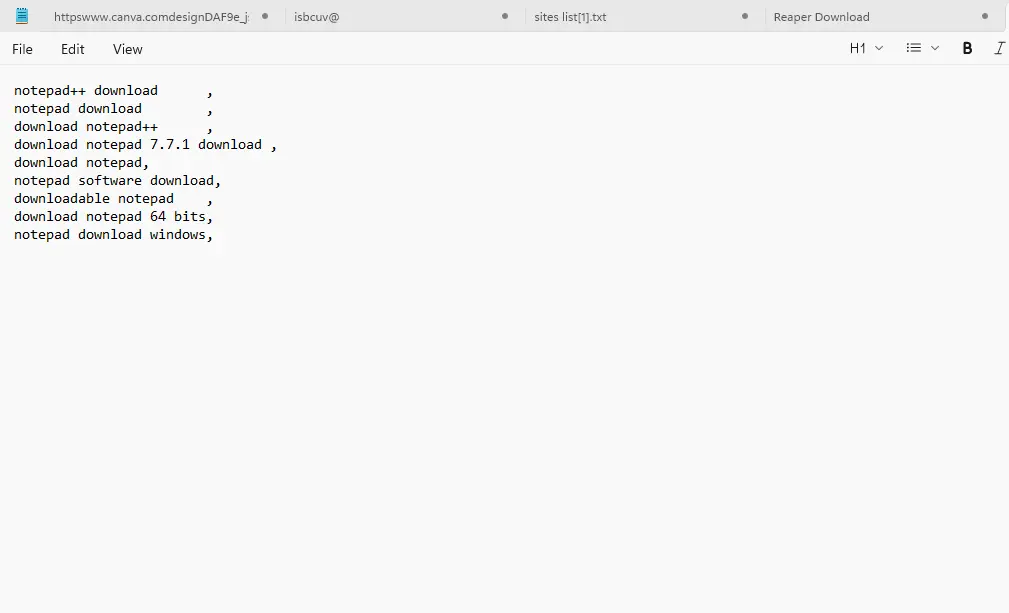1009x613 pixels.
Task: Click the unsaved dot on sites list[1].txt tab
Action: point(744,16)
